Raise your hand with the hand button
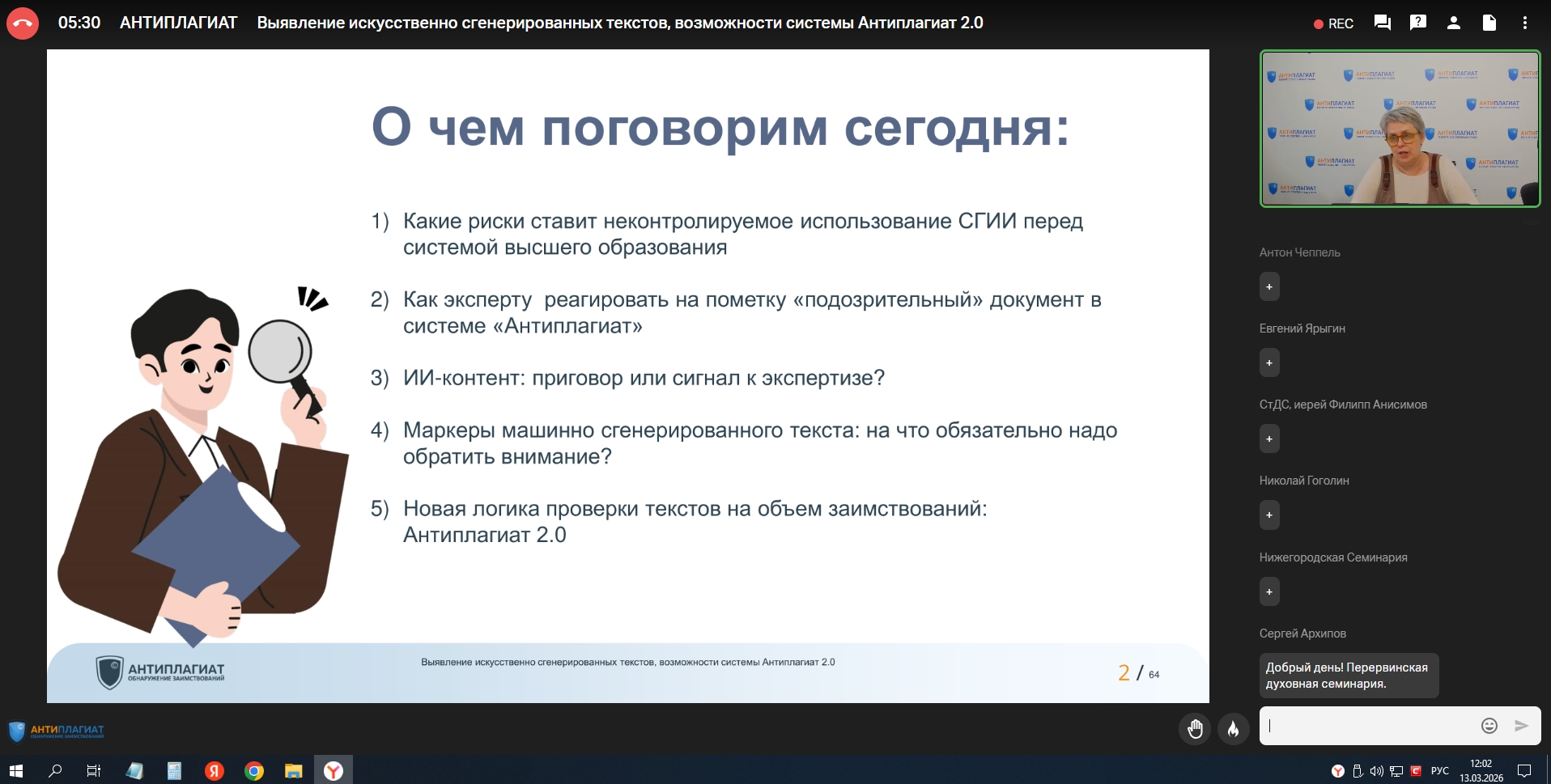The height and width of the screenshot is (784, 1551). point(1195,729)
